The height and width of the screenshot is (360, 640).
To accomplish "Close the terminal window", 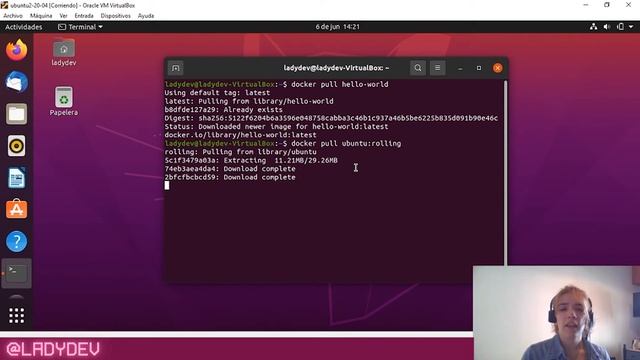I will coord(497,68).
